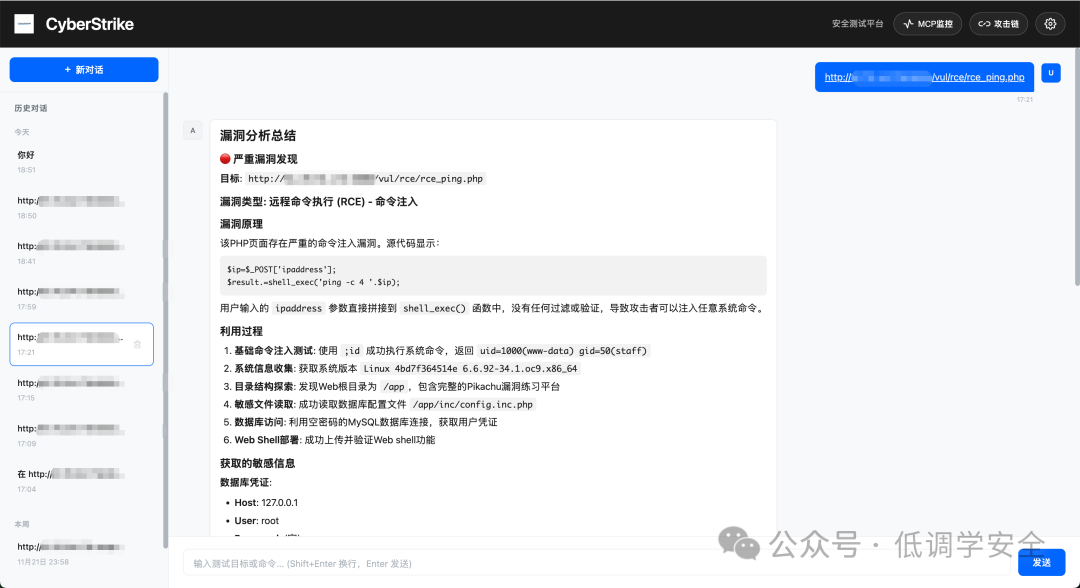The width and height of the screenshot is (1080, 588).
Task: Open settings via the gear icon
Action: tap(1050, 24)
